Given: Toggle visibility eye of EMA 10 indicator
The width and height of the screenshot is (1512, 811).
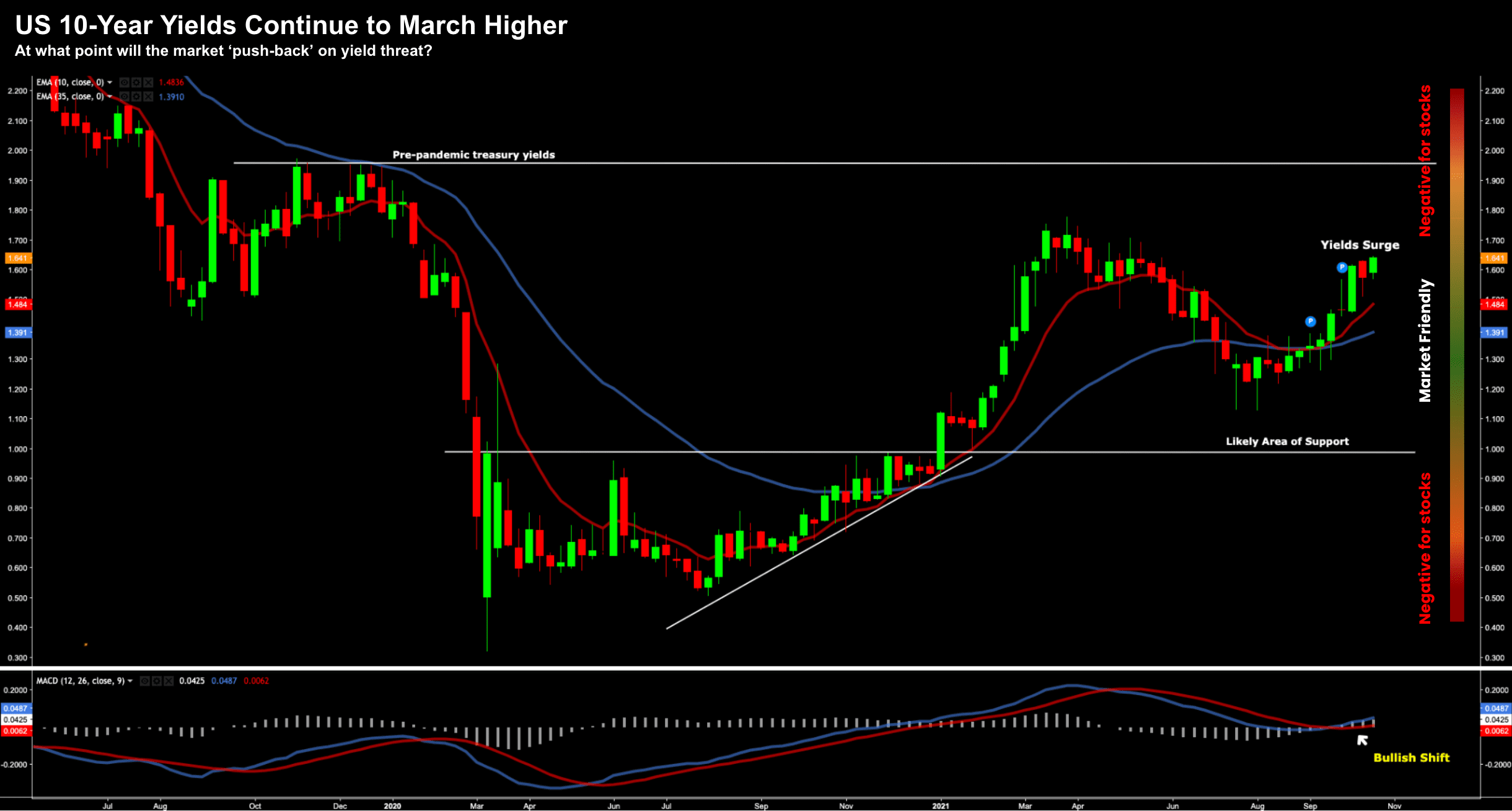Looking at the screenshot, I should tap(125, 82).
